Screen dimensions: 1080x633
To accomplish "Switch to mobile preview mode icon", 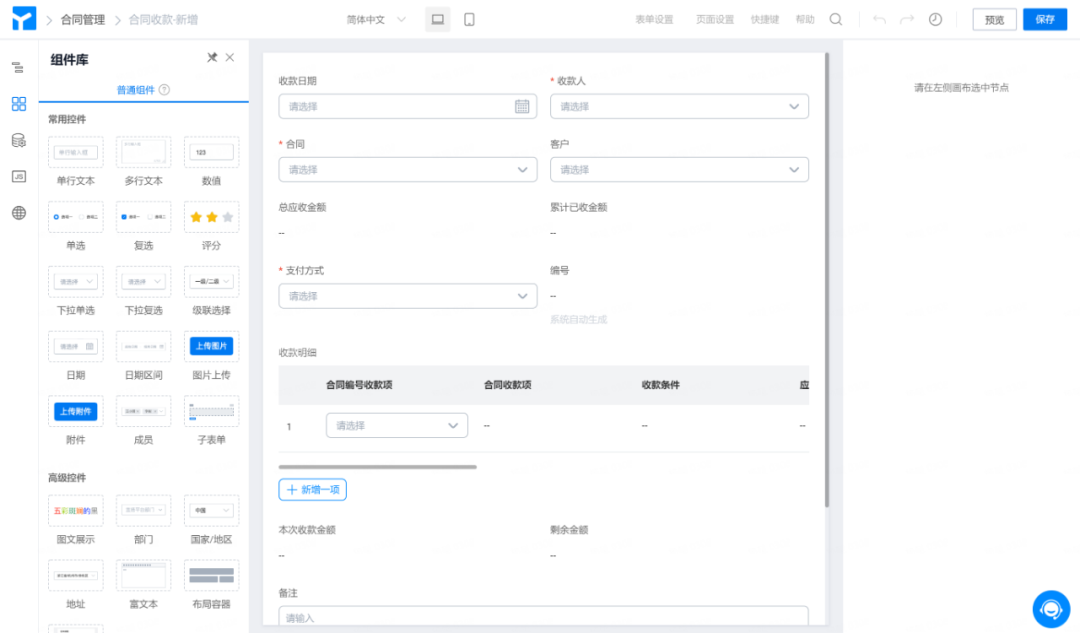I will (x=469, y=18).
